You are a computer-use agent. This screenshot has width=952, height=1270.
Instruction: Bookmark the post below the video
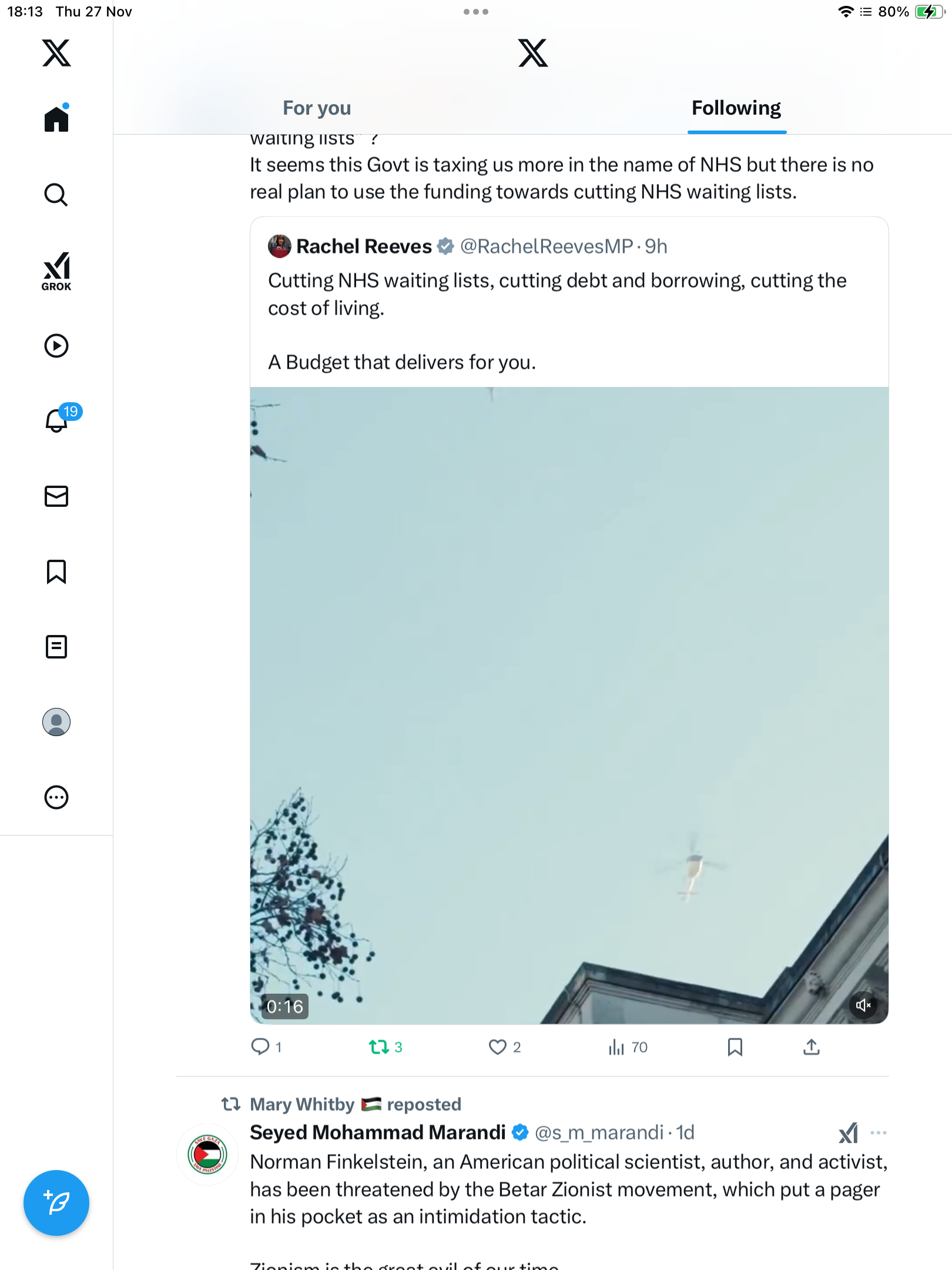(x=735, y=1047)
